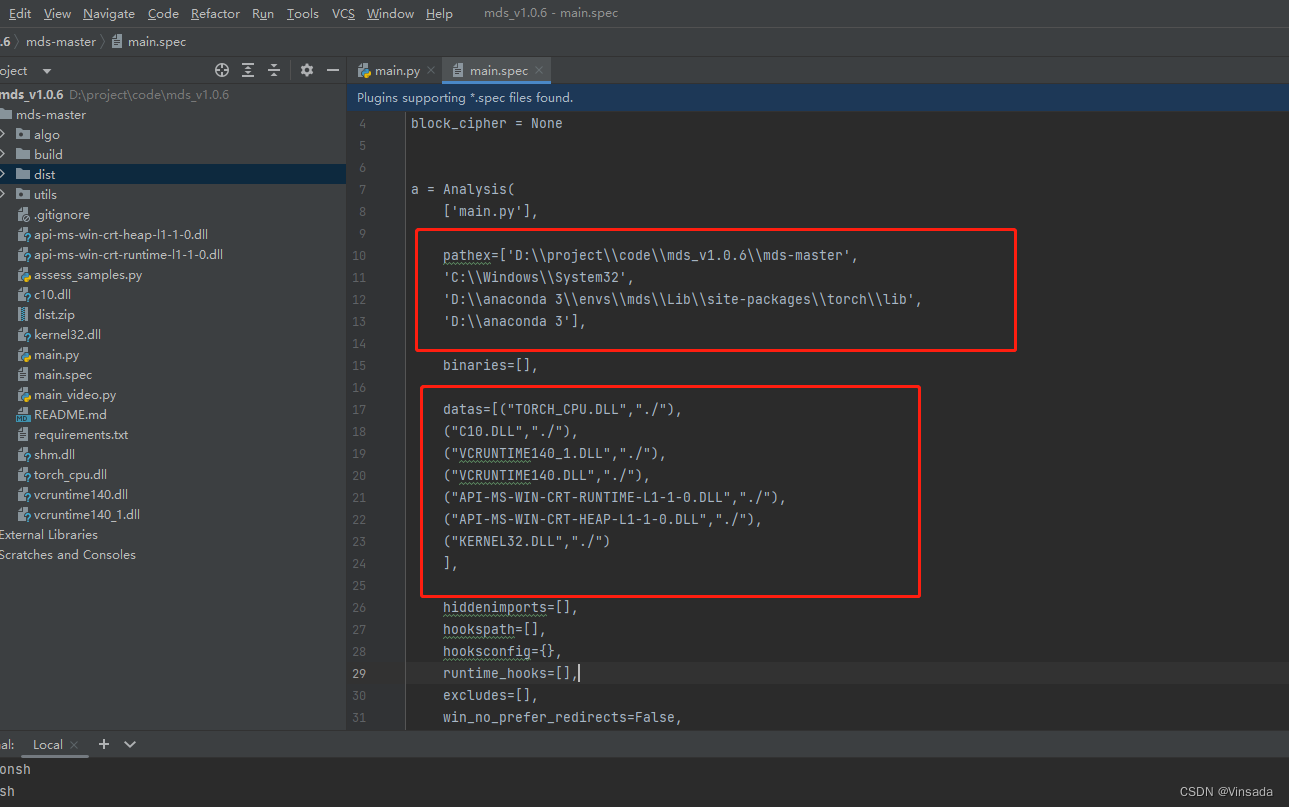Open the Tools menu
Screen dimensions: 1289x807
coord(303,13)
